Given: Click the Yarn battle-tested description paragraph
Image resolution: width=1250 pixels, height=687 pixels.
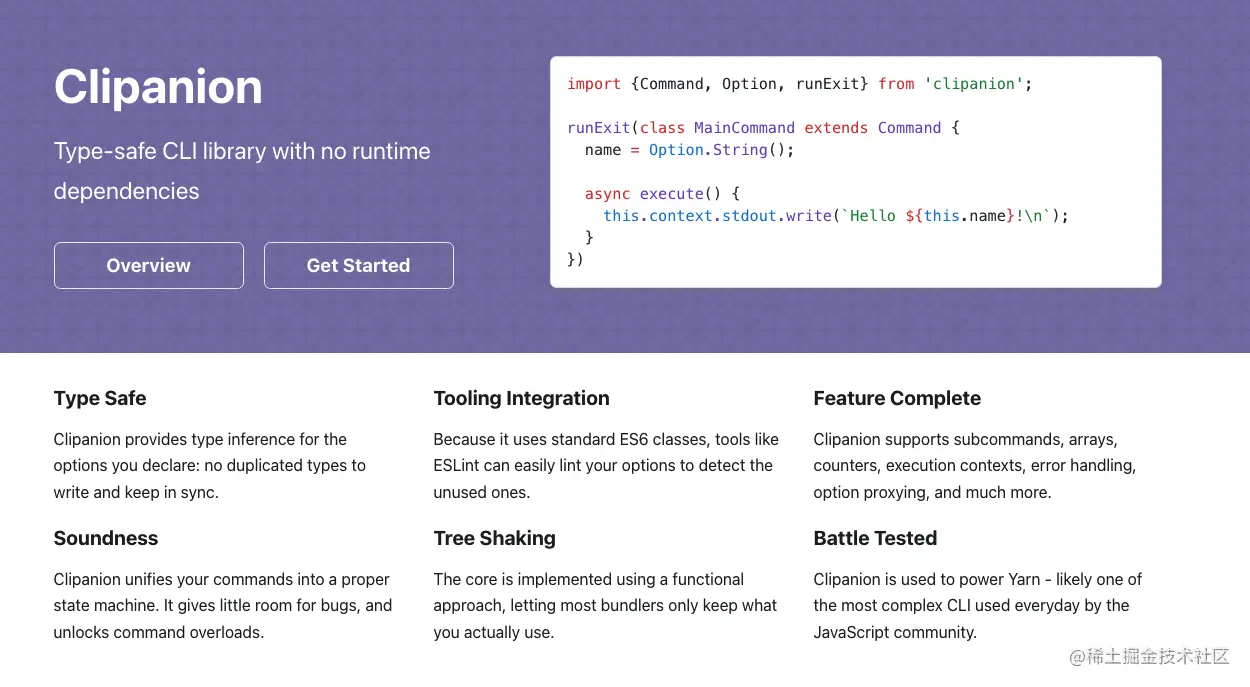Looking at the screenshot, I should (x=977, y=605).
